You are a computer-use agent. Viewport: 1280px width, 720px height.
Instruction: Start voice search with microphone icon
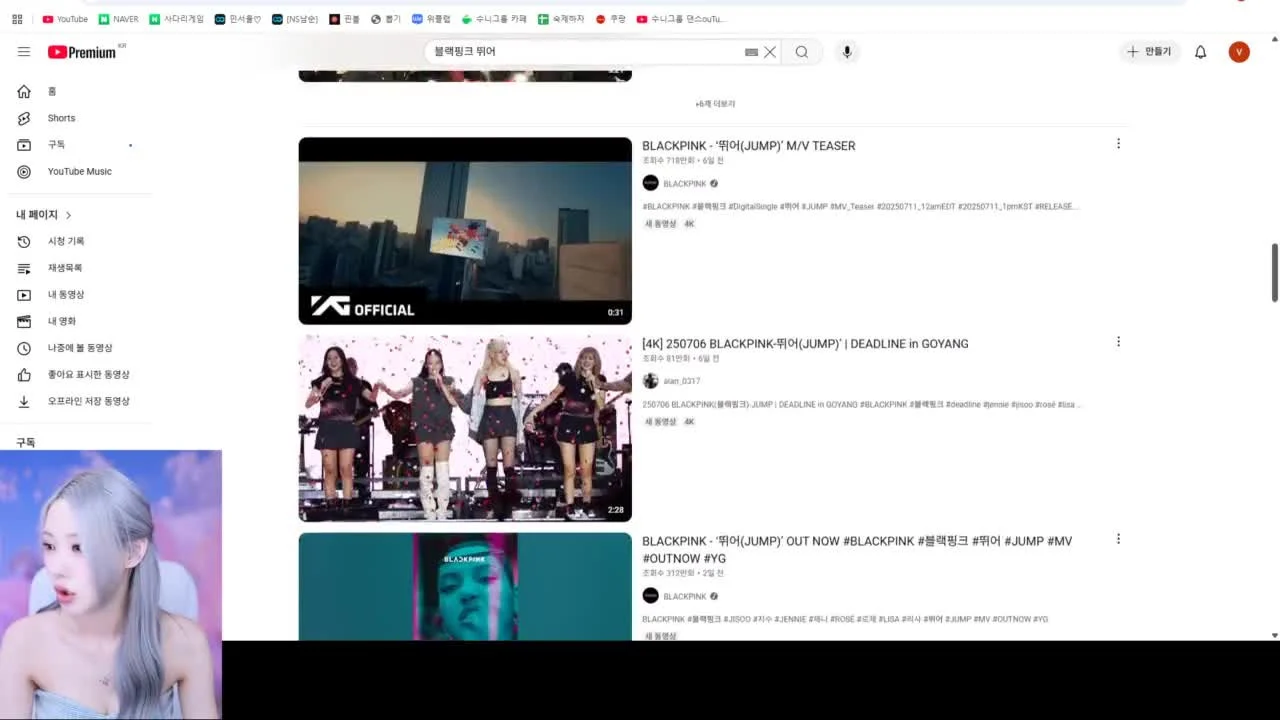click(x=847, y=52)
